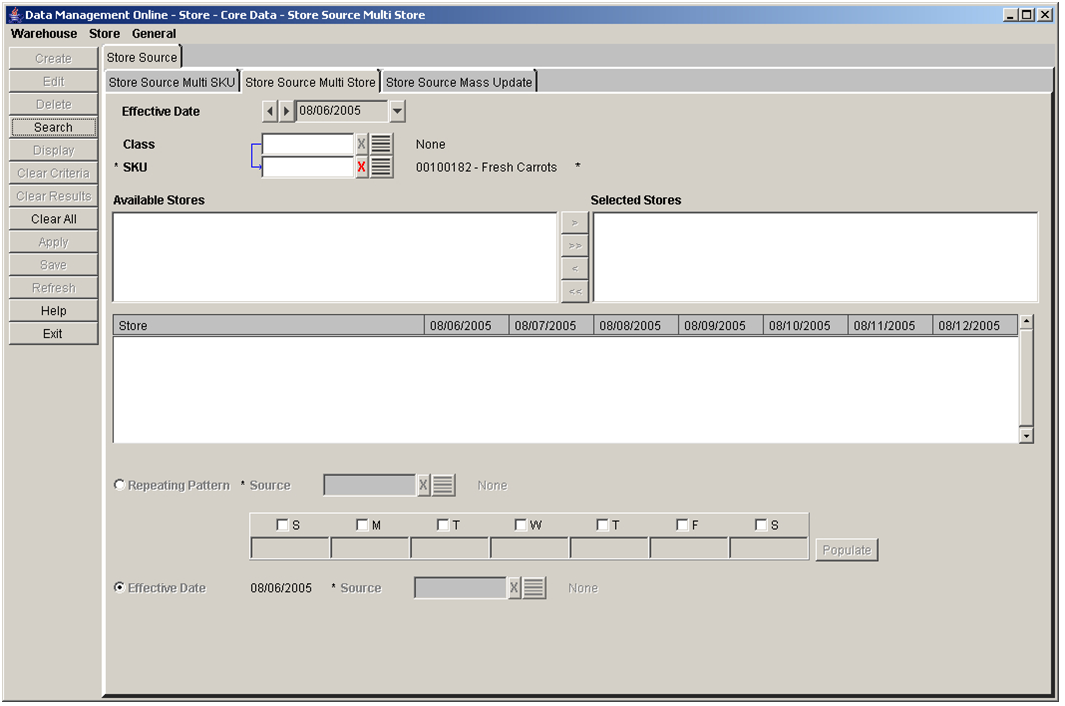Screen dimensions: 1065x706
Task: Check the Thursday (second T) checkbox
Action: [x=602, y=525]
